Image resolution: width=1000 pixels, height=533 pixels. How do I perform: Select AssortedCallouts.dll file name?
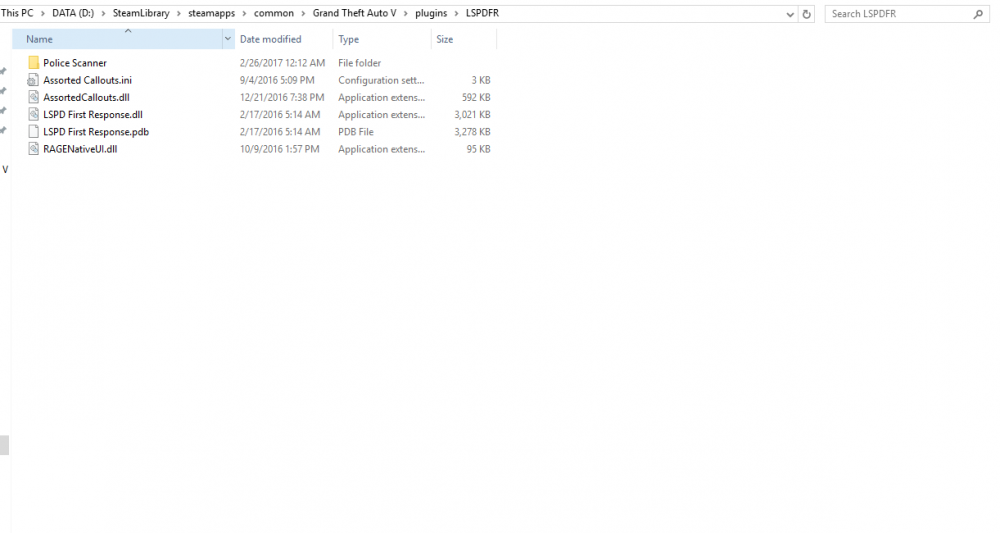[x=86, y=97]
